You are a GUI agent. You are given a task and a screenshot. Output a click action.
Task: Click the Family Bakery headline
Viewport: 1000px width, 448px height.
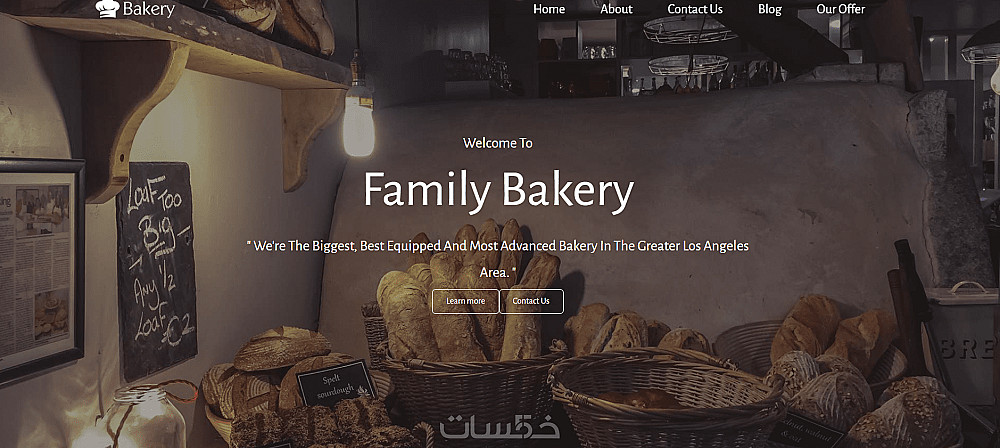click(499, 190)
